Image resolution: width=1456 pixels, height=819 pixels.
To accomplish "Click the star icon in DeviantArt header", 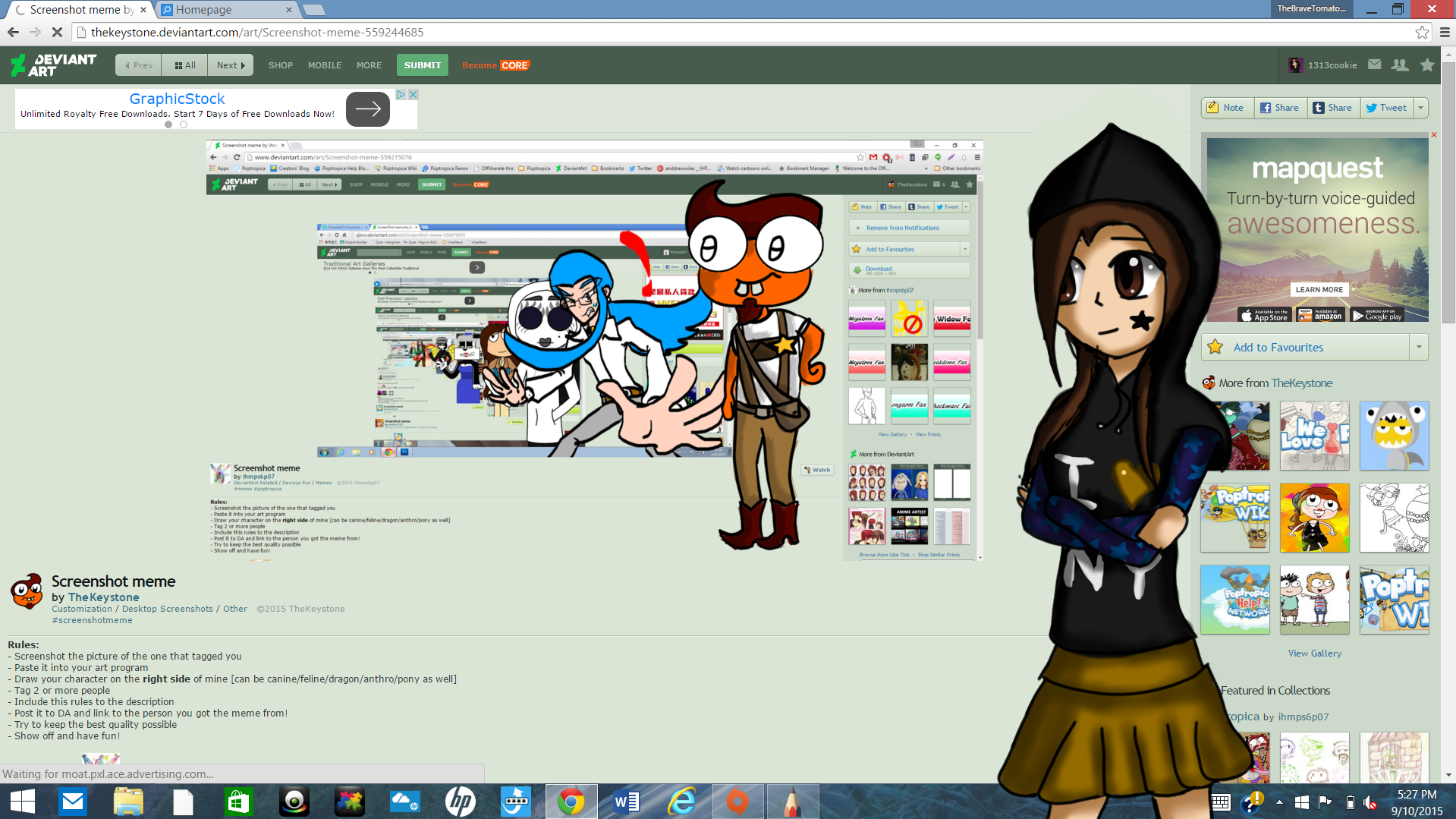I will coord(1427,65).
